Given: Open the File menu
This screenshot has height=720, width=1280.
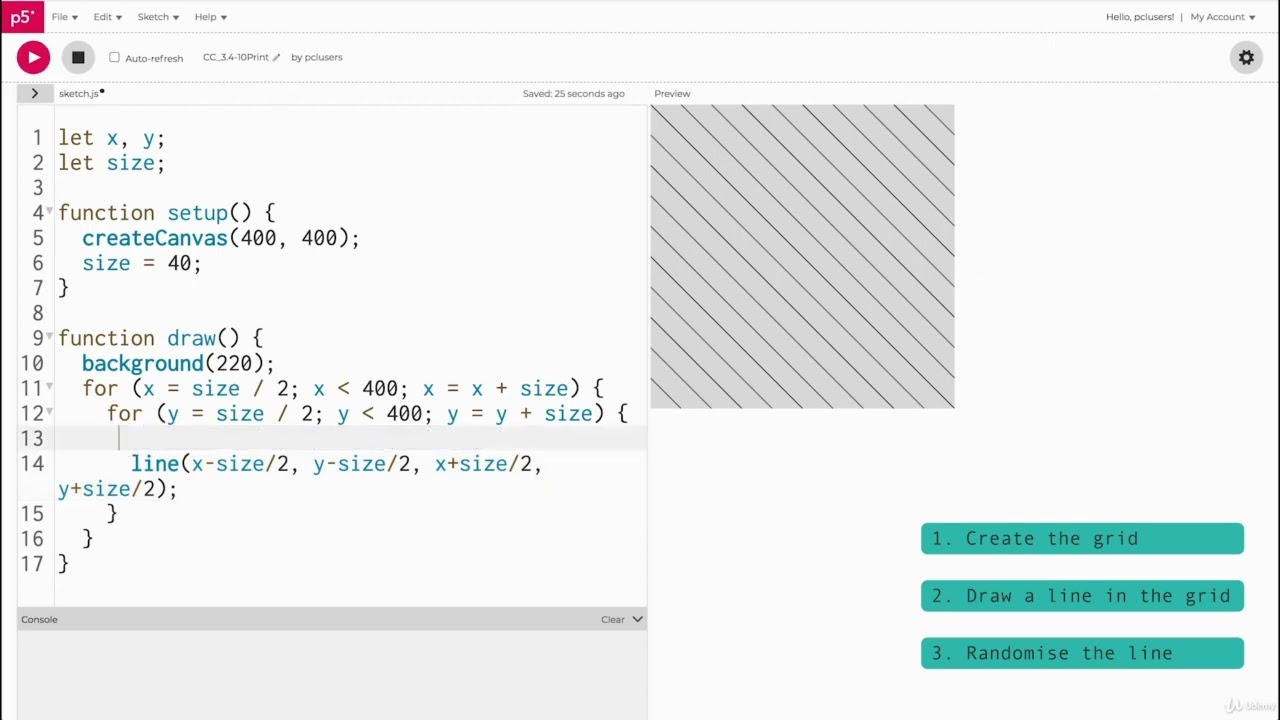Looking at the screenshot, I should coord(65,17).
